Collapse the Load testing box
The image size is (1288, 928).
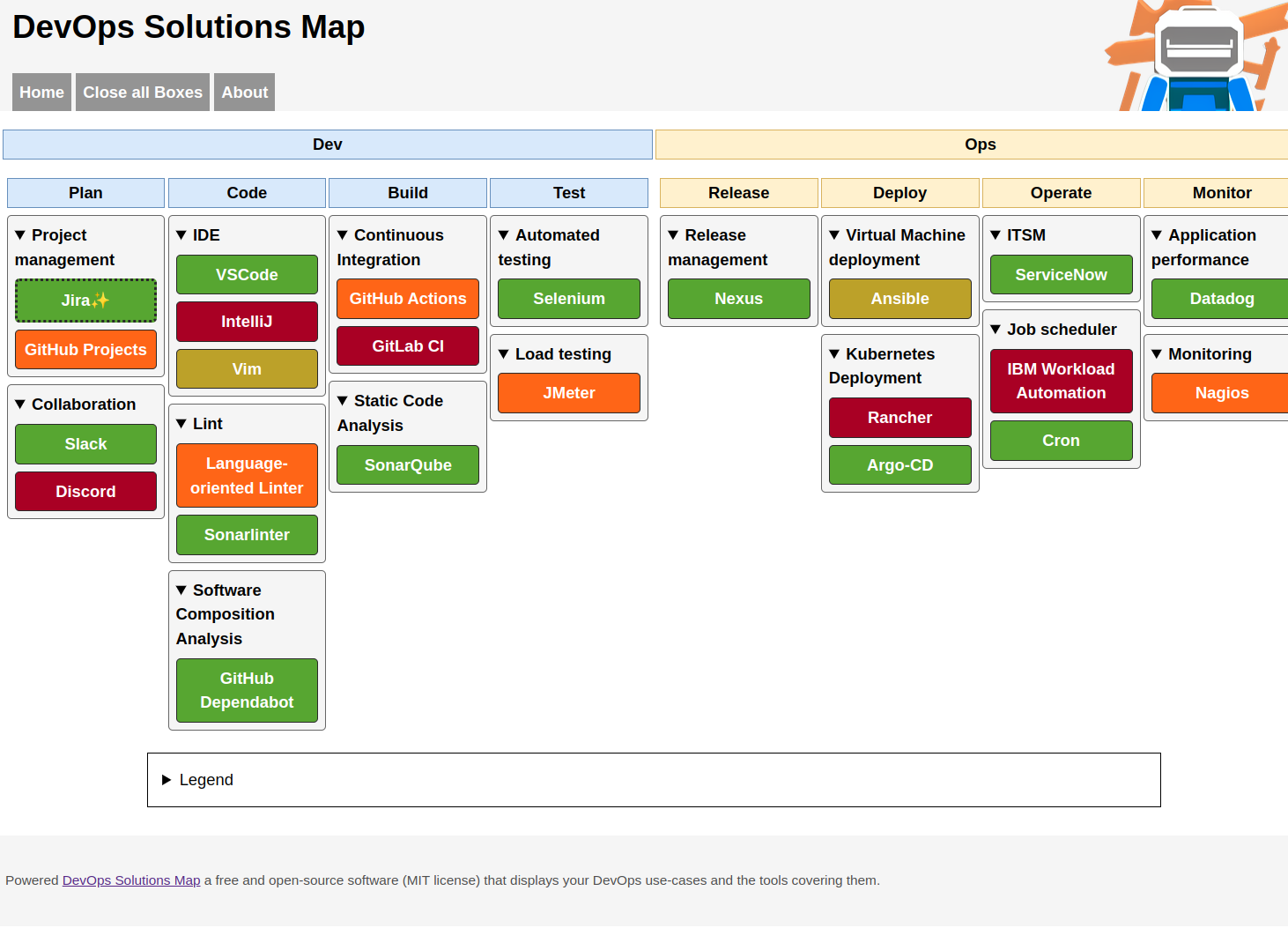[x=569, y=354]
